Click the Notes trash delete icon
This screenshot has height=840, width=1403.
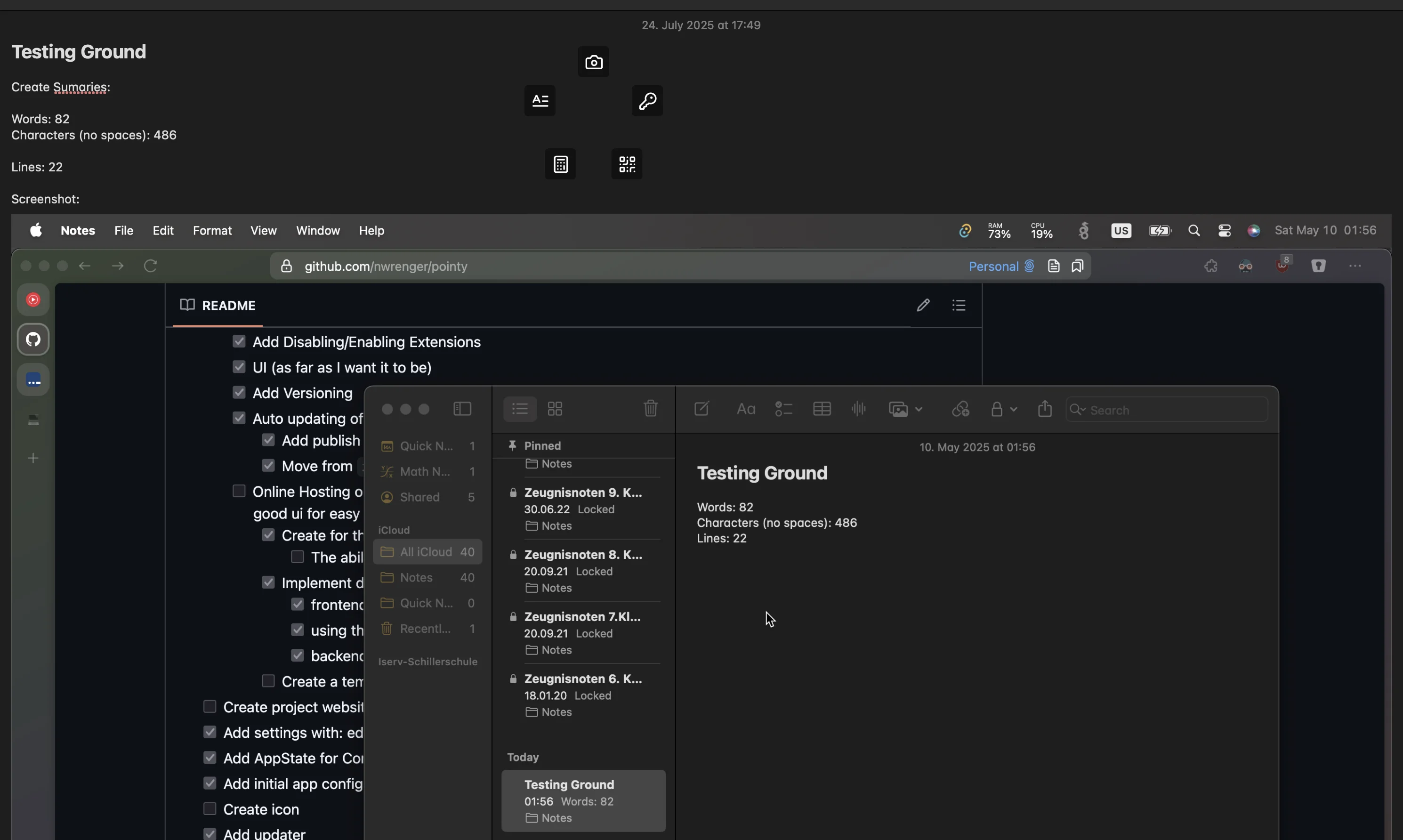click(651, 408)
